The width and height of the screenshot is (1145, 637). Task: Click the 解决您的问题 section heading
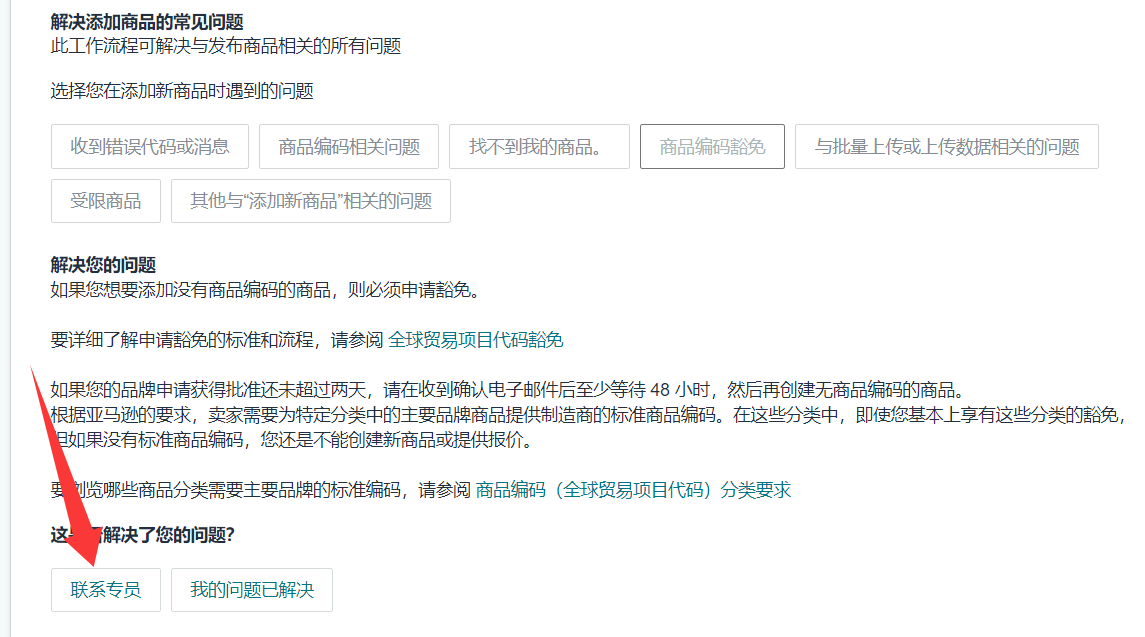tap(103, 265)
